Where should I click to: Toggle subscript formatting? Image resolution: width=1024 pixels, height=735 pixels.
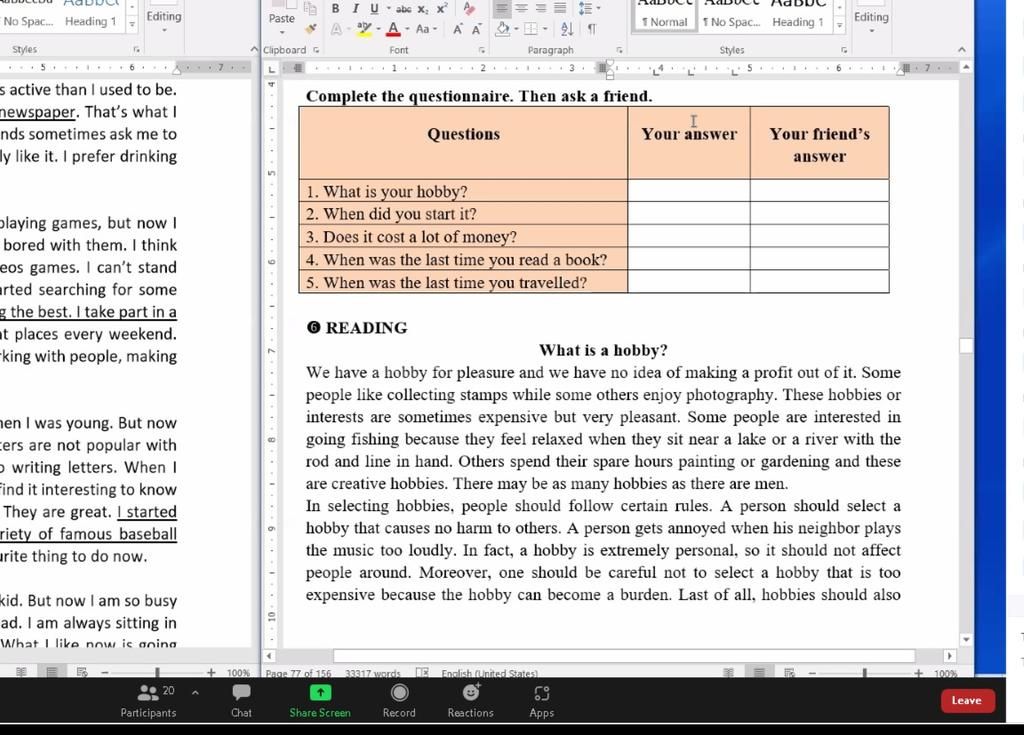tap(423, 8)
